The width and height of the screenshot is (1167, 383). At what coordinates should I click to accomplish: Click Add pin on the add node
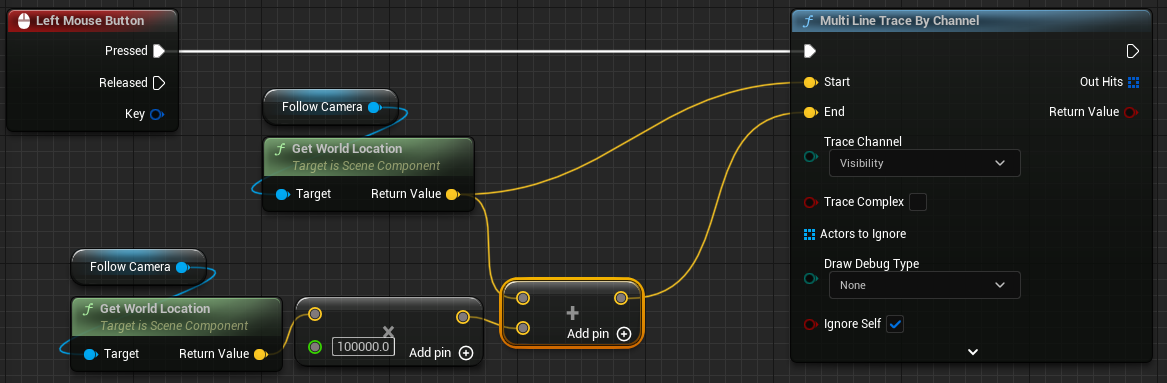click(x=599, y=334)
